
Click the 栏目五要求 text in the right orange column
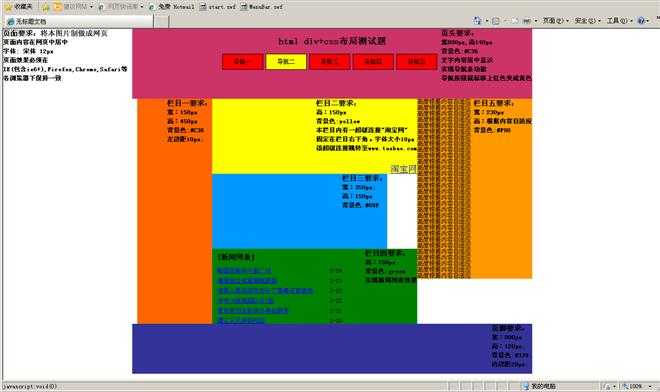pyautogui.click(x=493, y=103)
